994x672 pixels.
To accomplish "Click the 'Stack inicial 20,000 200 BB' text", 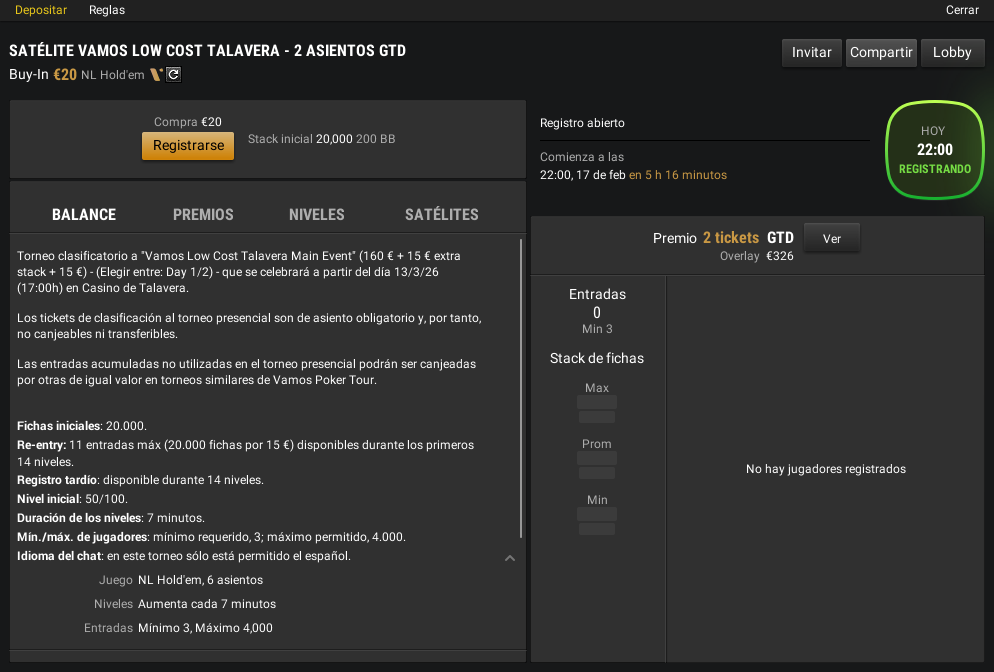I will [x=321, y=139].
